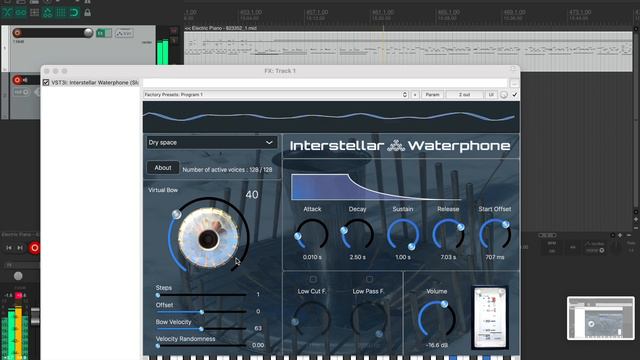Click the go to start transport button
640x360 pixels.
[9, 248]
